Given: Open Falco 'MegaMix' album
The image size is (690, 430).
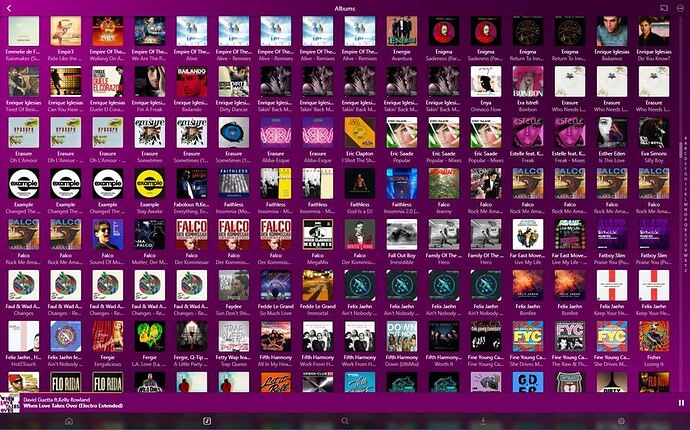Looking at the screenshot, I should 318,235.
